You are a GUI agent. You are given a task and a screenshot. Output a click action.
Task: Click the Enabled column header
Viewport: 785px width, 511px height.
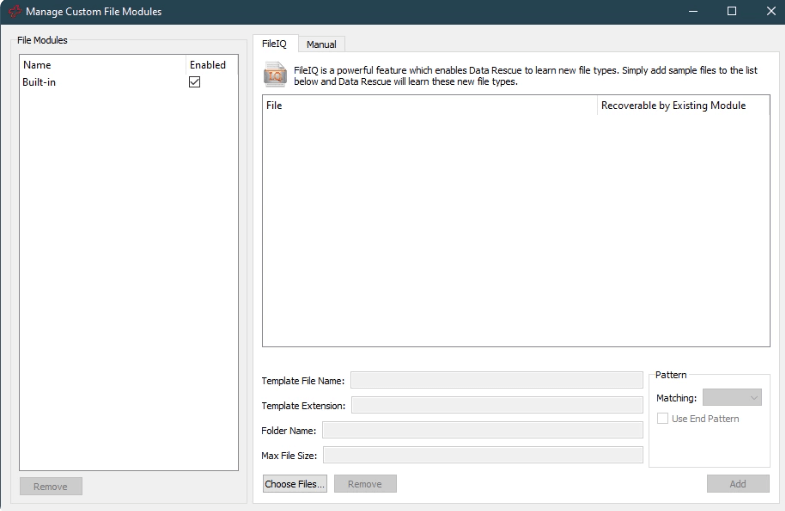[212, 65]
